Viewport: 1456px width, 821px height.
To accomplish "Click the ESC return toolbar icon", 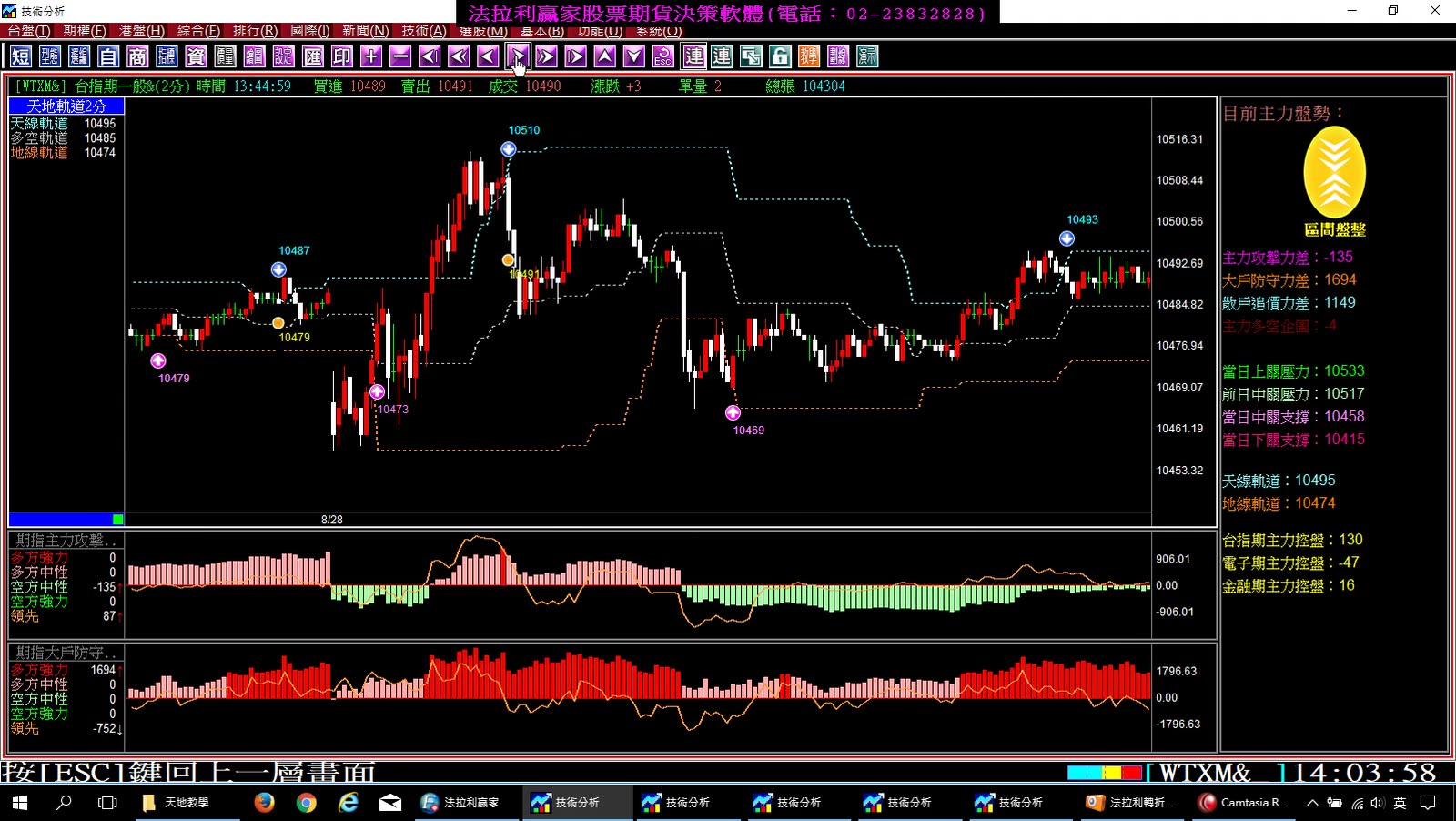I will [663, 56].
